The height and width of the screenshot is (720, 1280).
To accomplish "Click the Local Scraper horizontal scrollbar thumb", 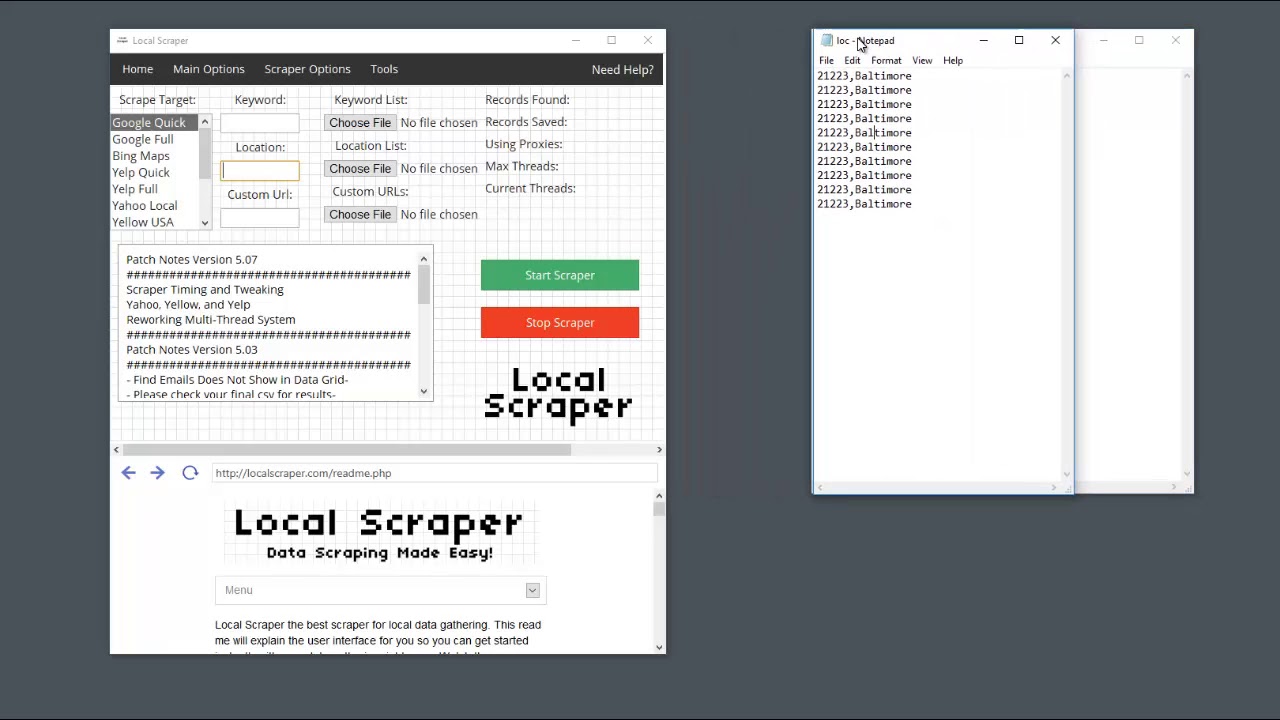I will coord(347,450).
